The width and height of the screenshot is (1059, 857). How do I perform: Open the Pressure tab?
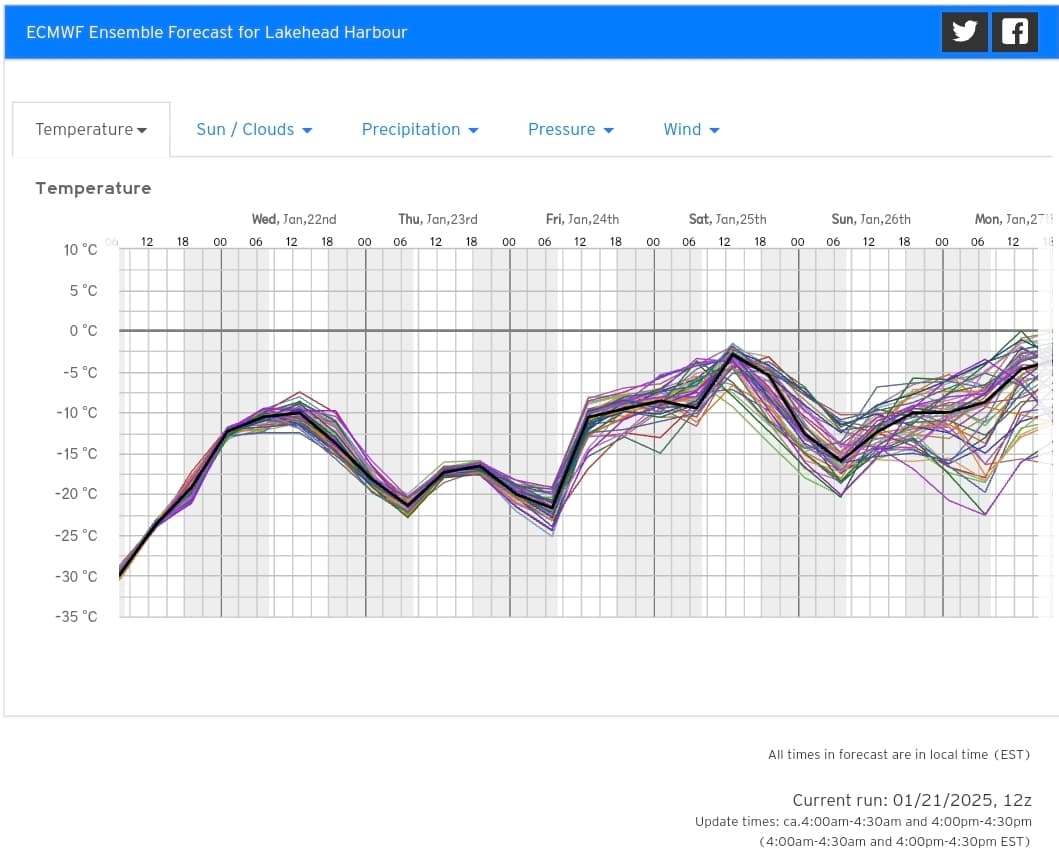click(x=571, y=130)
